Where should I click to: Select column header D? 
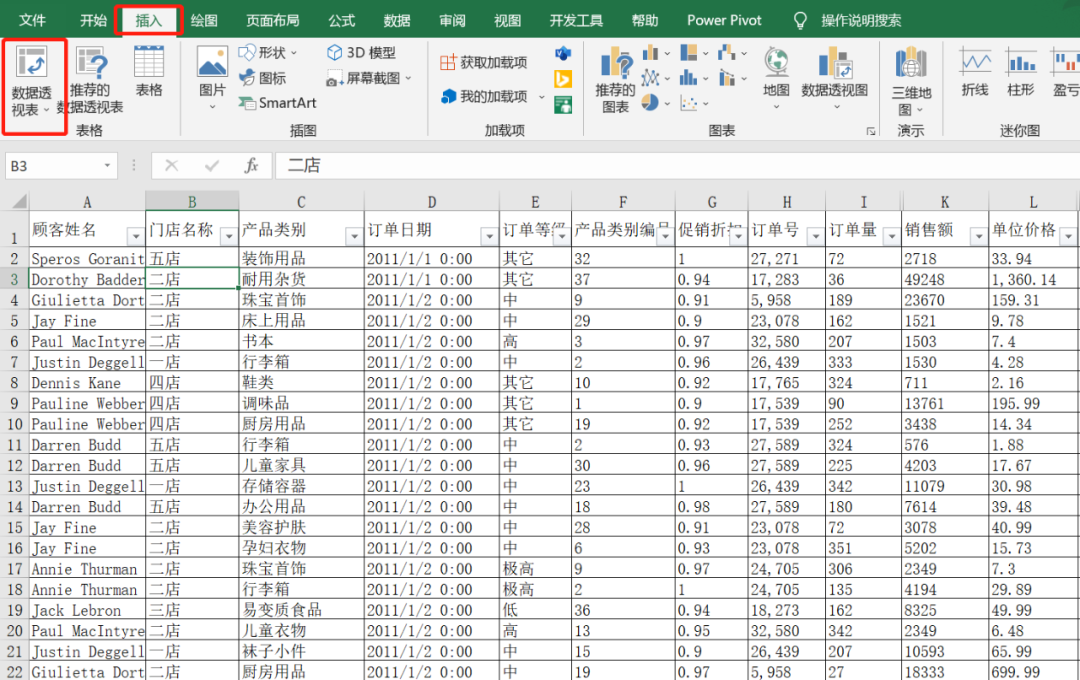(431, 202)
